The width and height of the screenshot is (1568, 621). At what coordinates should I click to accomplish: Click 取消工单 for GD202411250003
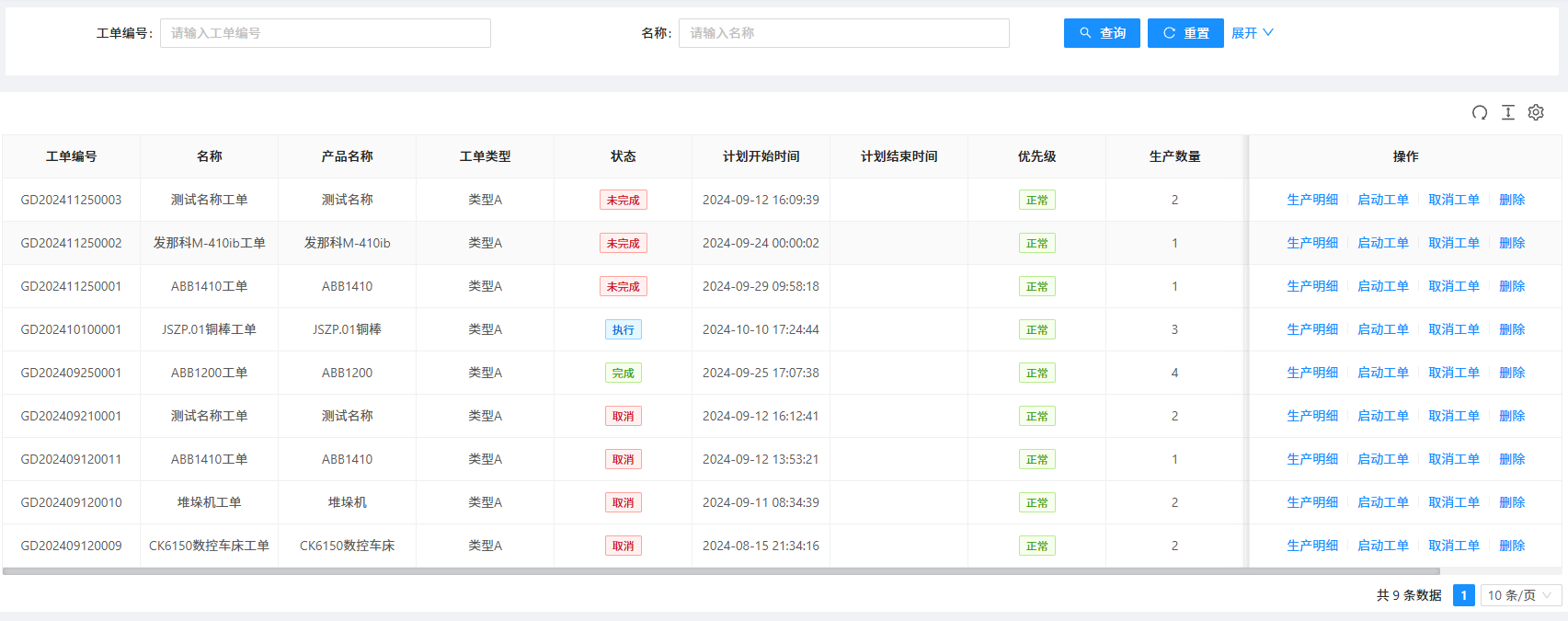tap(1454, 200)
